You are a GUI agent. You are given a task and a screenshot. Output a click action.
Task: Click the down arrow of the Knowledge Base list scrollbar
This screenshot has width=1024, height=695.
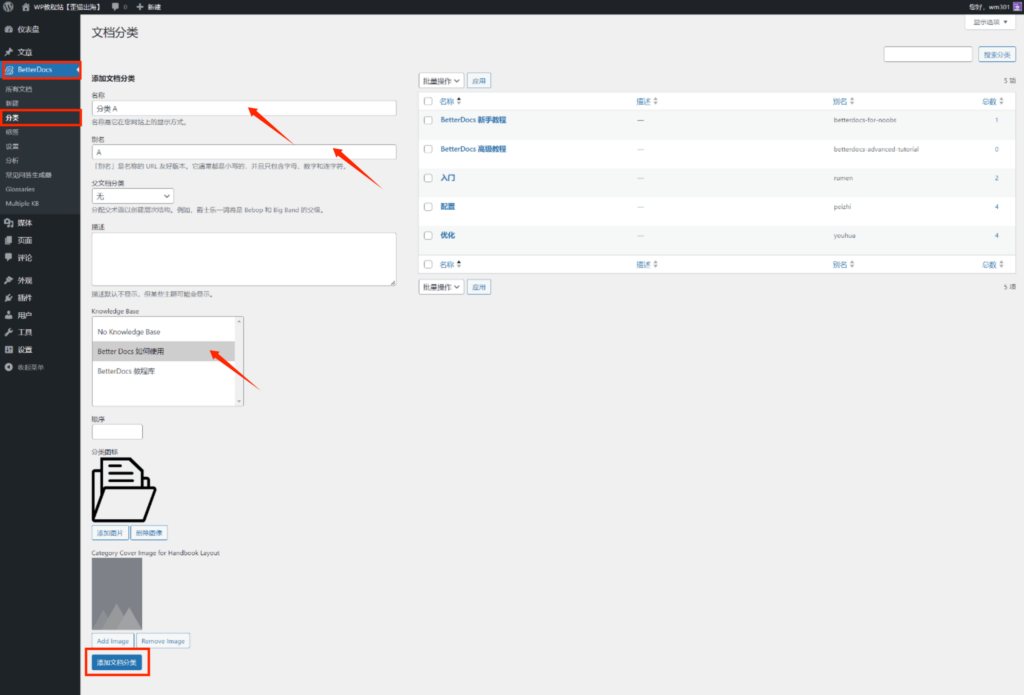pyautogui.click(x=239, y=400)
